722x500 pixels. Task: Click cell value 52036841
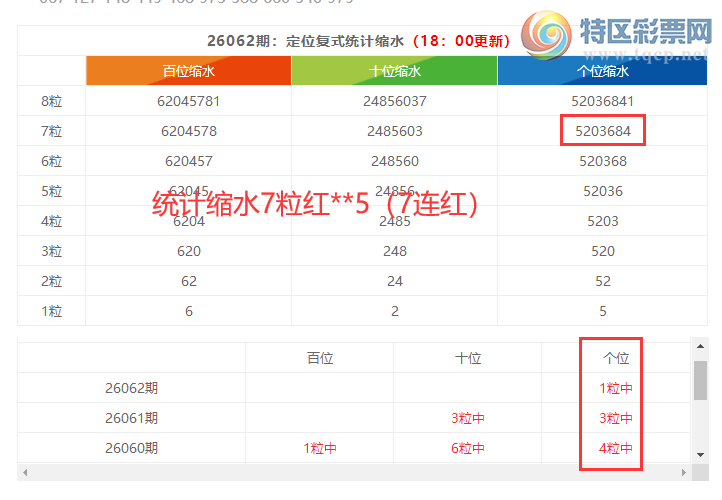click(x=602, y=101)
